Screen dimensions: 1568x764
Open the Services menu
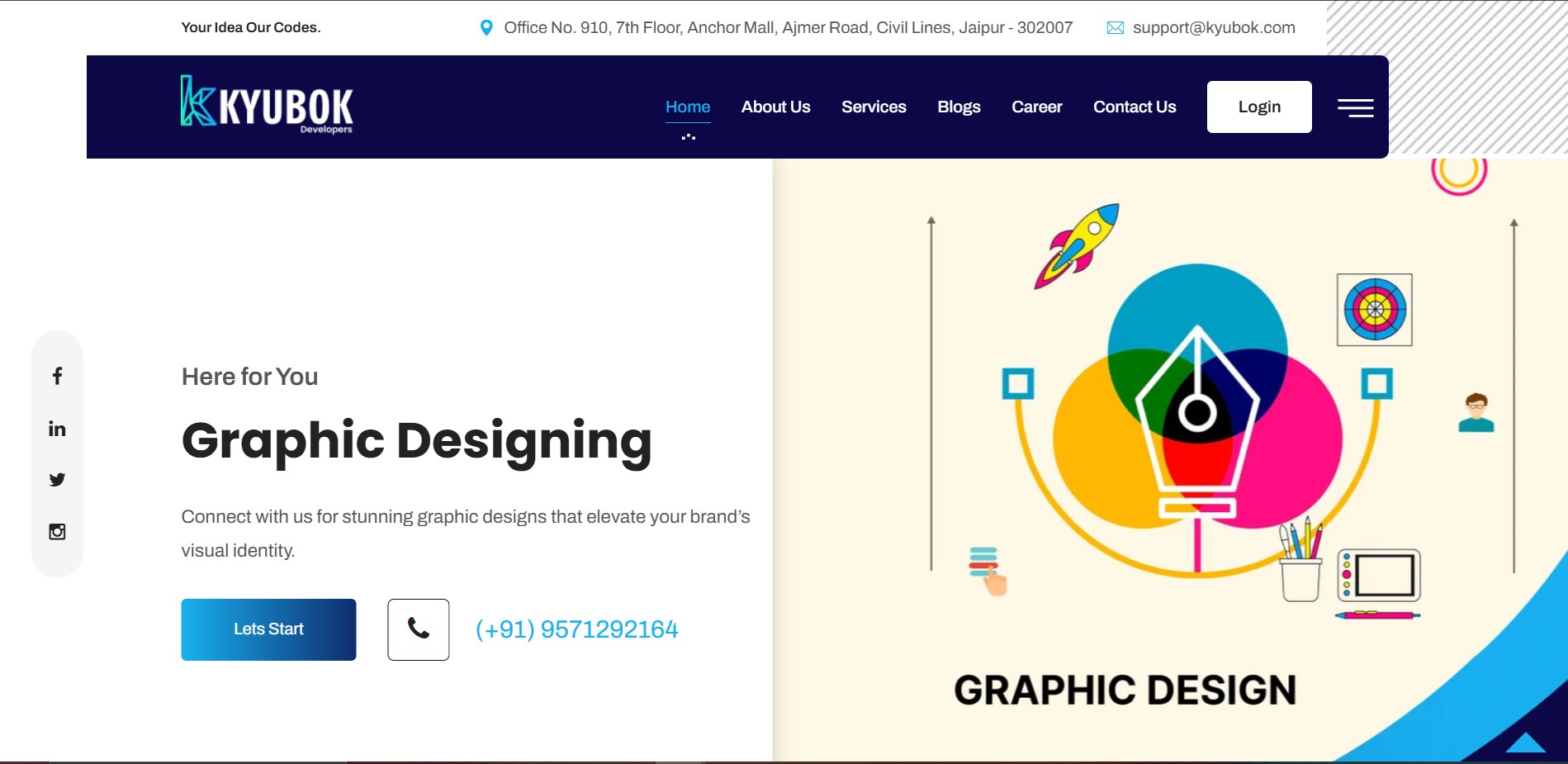[874, 107]
